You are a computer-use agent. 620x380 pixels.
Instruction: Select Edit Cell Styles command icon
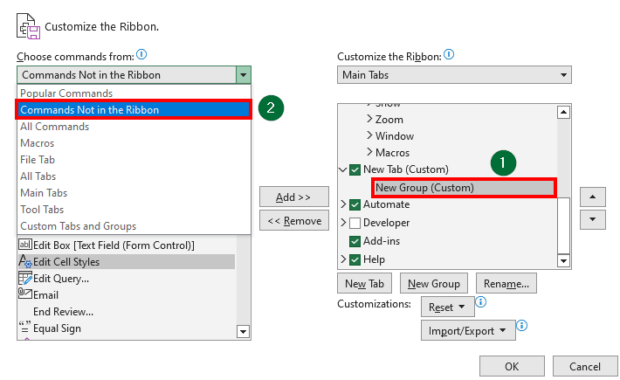pos(25,261)
